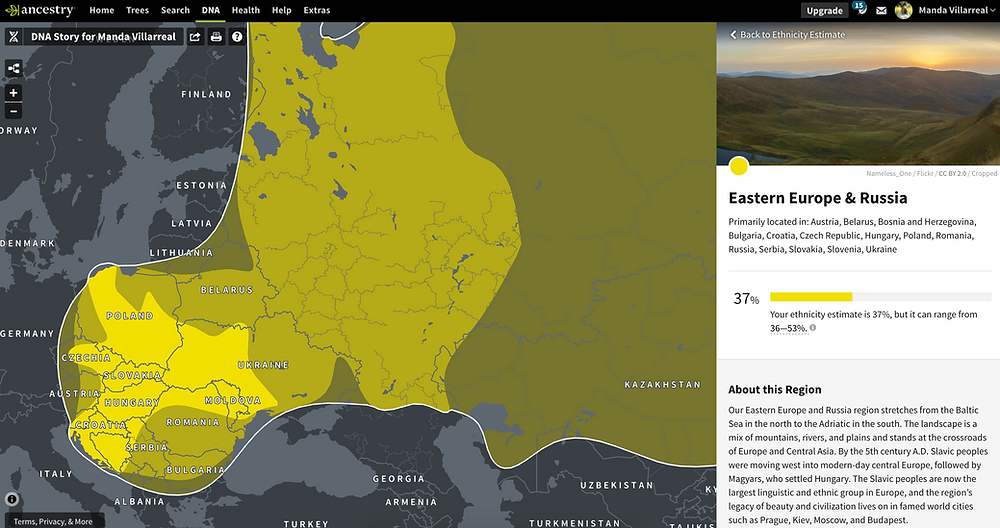Open the messages envelope icon
Screen dimensions: 1000x528
[881, 10]
